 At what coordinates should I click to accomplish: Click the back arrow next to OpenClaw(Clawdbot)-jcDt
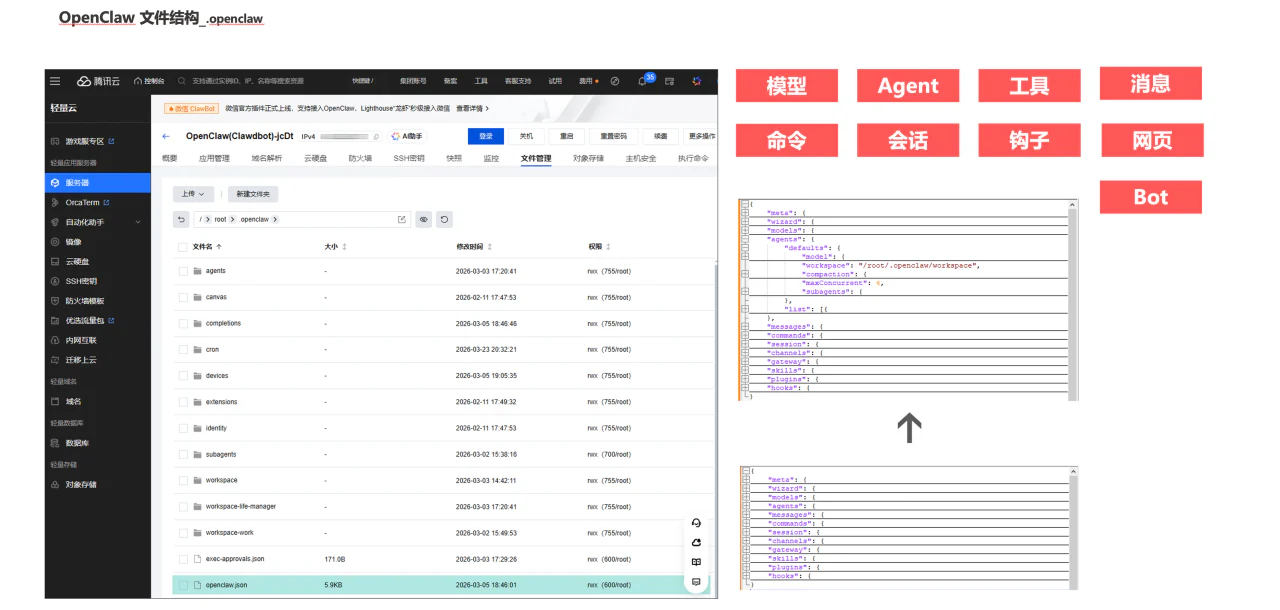click(166, 136)
